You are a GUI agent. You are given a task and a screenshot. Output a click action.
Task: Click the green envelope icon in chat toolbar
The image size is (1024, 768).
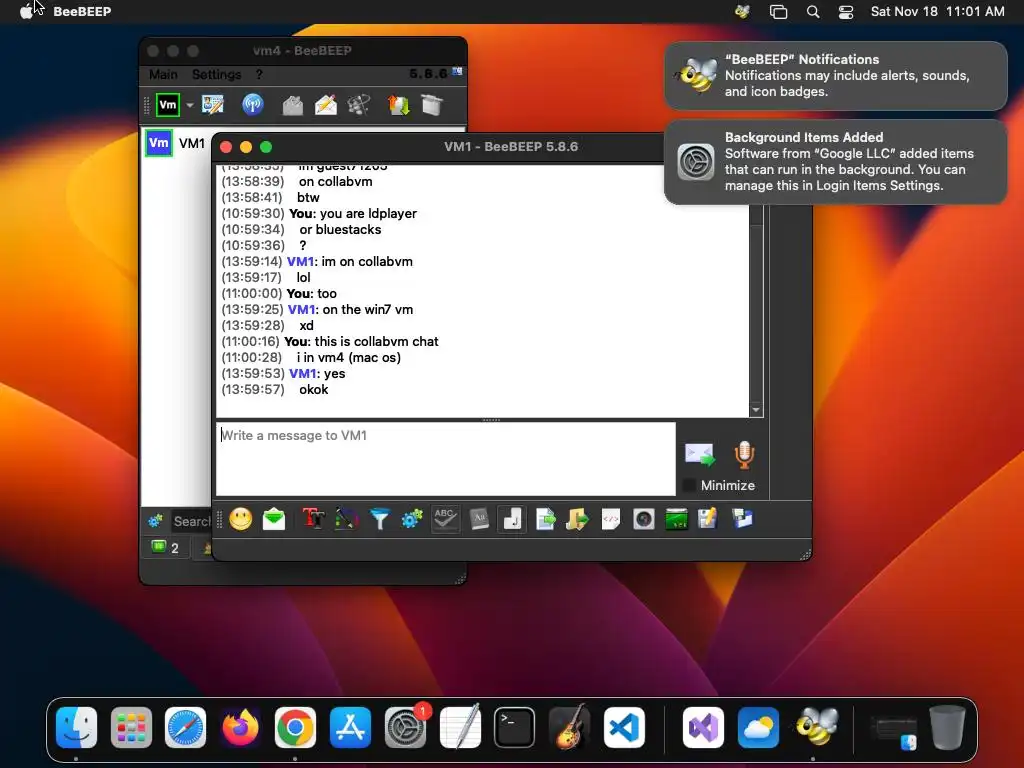pos(274,519)
